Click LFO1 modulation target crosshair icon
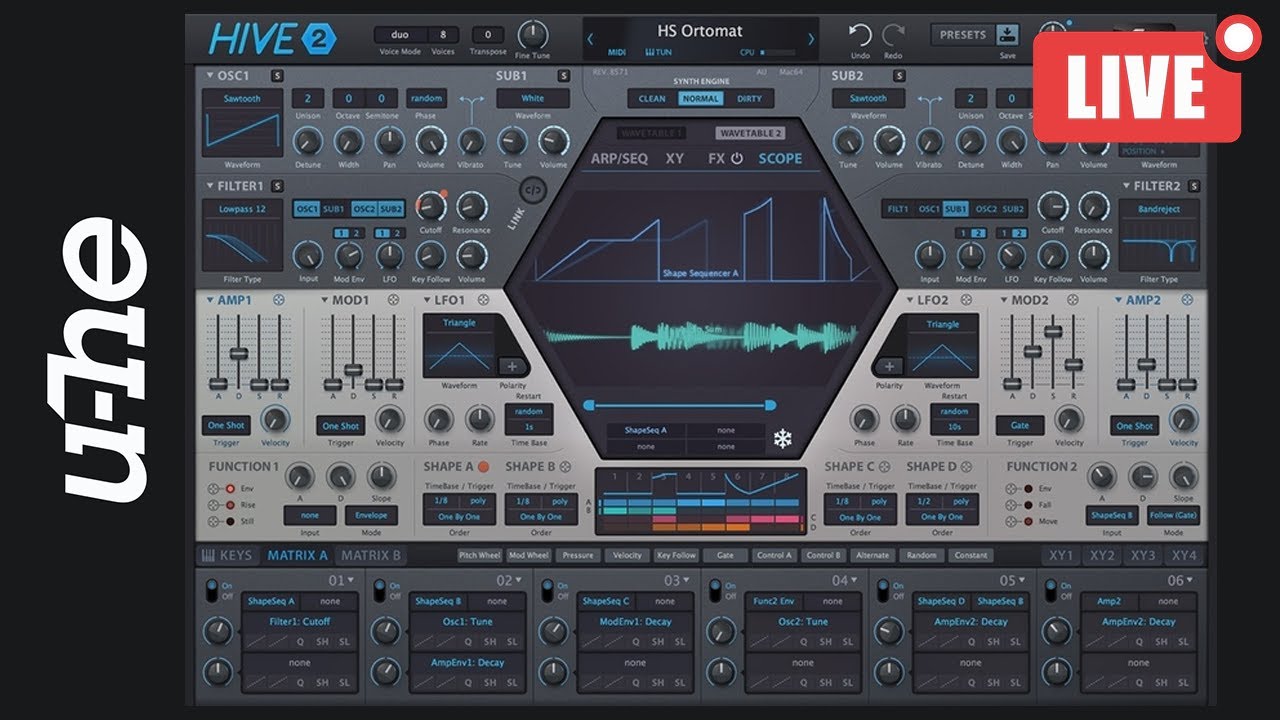This screenshot has width=1280, height=720. (x=483, y=300)
